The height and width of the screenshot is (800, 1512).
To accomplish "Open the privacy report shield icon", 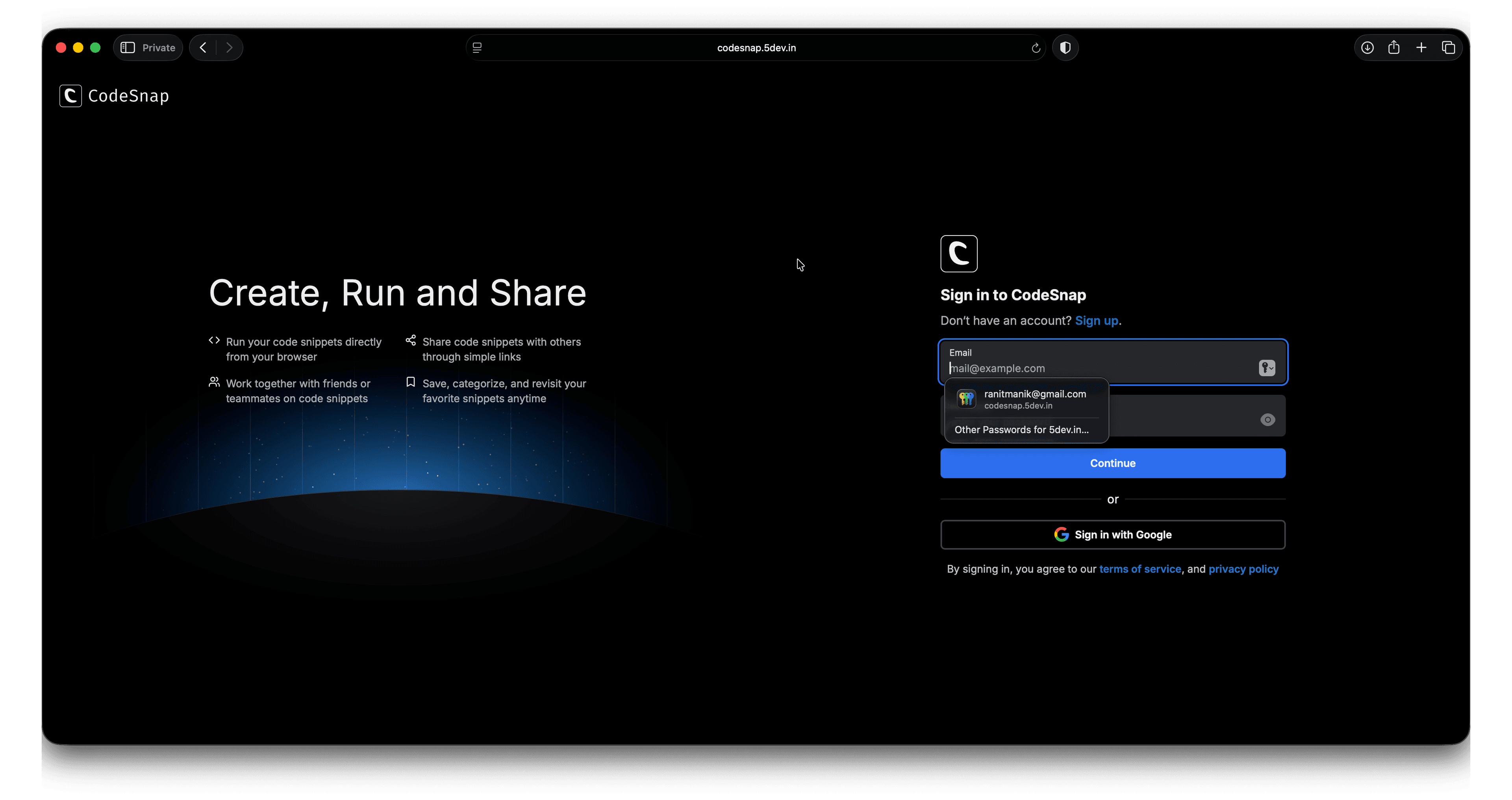I will coord(1065,48).
